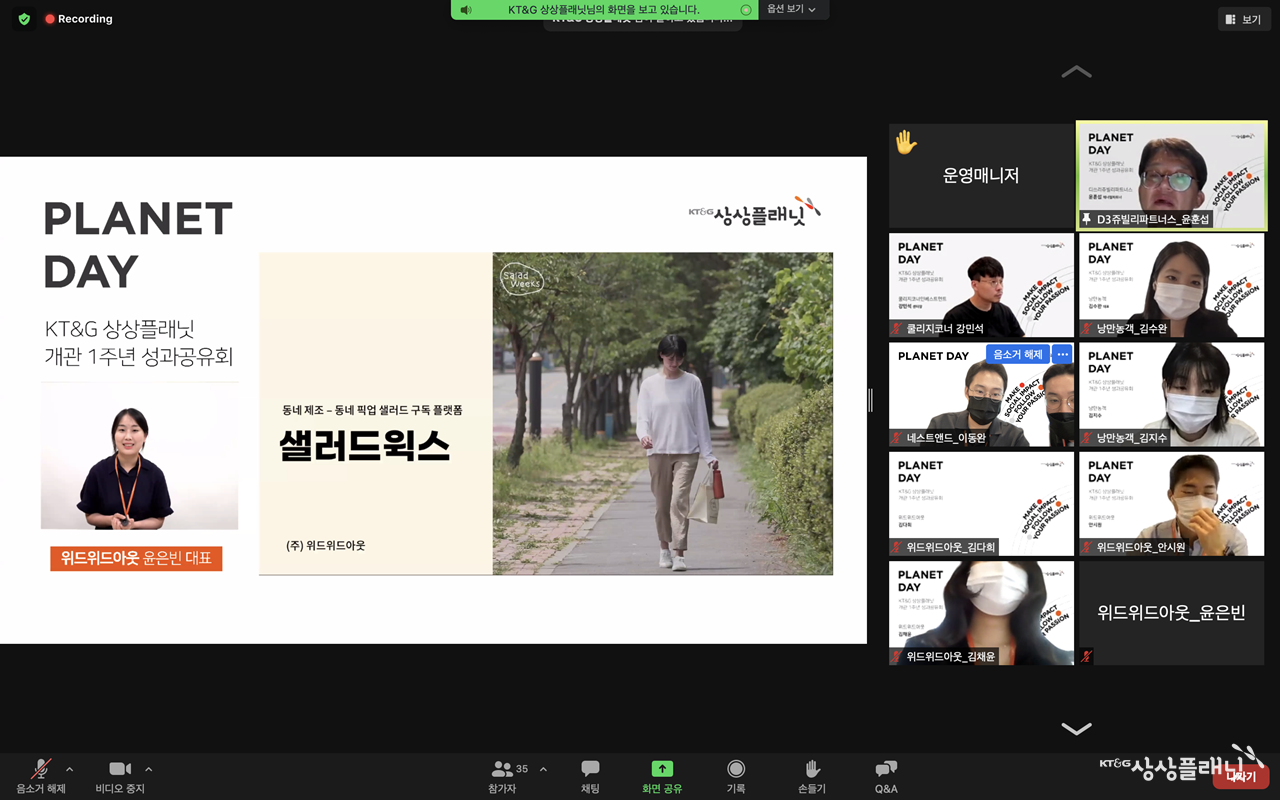The width and height of the screenshot is (1280, 800).
Task: Click the Salad Weeks logo on the slide
Action: [x=521, y=279]
